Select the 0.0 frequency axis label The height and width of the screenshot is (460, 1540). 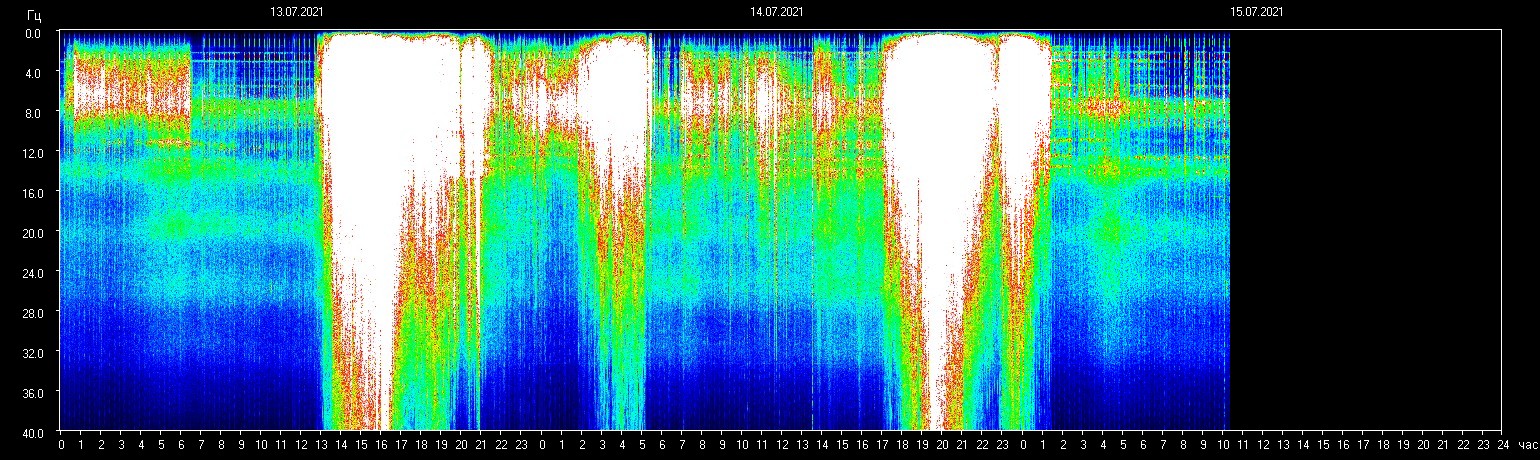click(x=35, y=33)
